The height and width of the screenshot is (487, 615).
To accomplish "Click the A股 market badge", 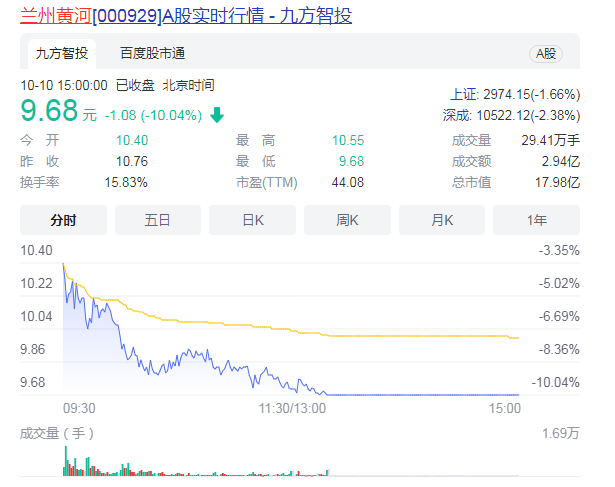I will 546,54.
